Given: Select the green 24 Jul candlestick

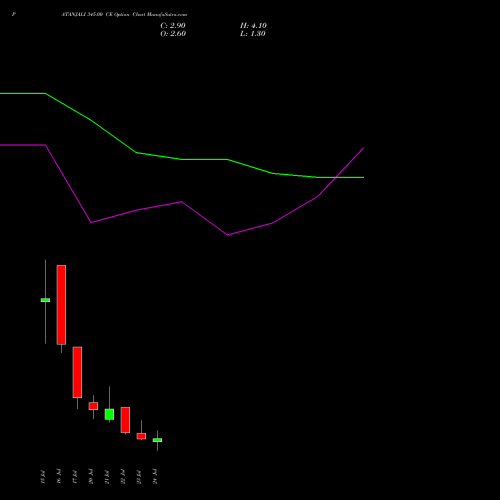Looking at the screenshot, I should tap(157, 440).
